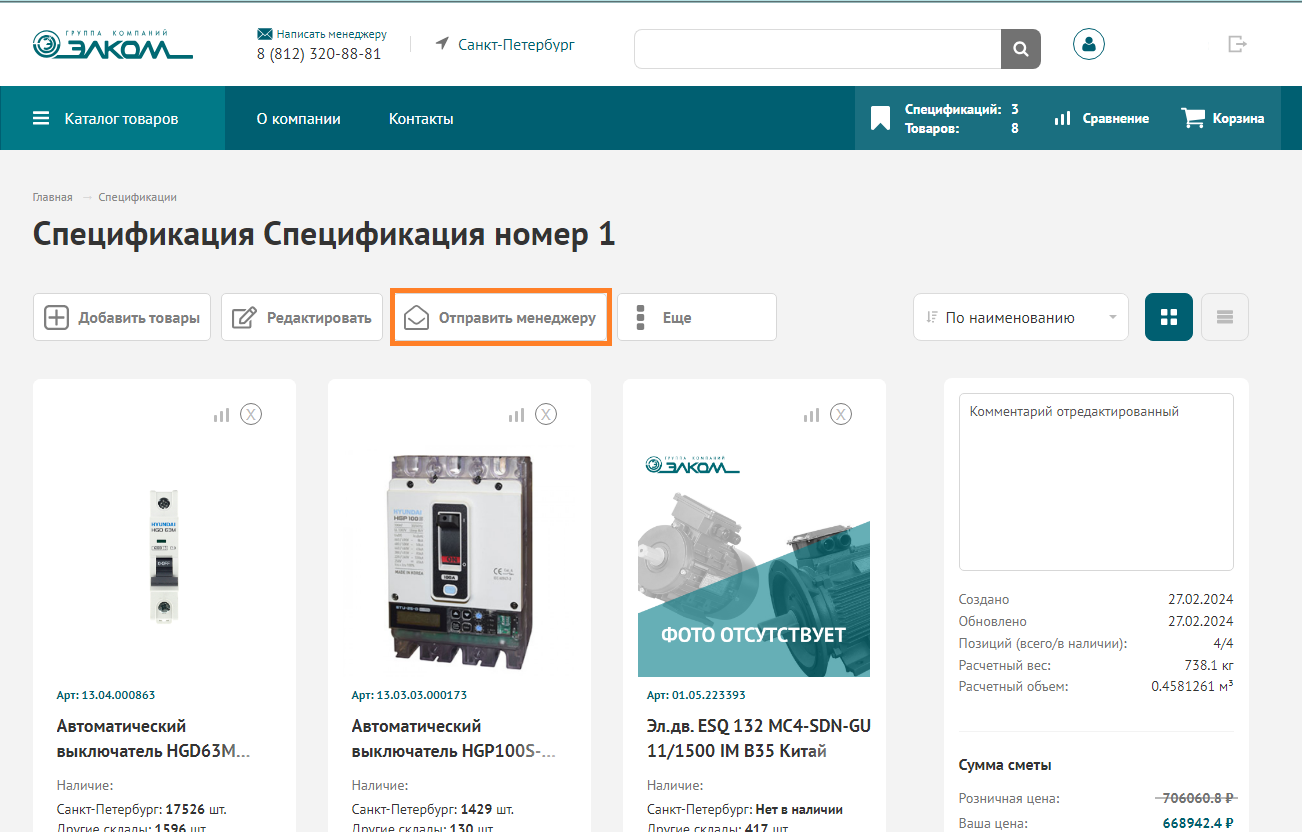Click the logout icon in header
This screenshot has height=832, width=1302.
tap(1238, 44)
